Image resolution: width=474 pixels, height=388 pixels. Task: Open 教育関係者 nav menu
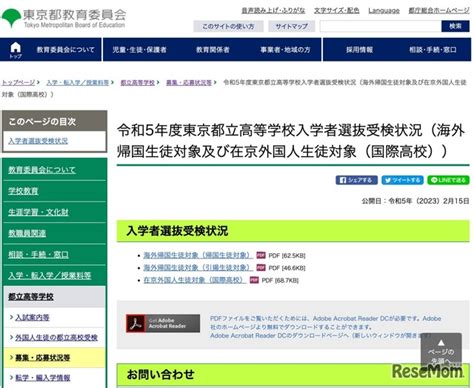tap(213, 50)
